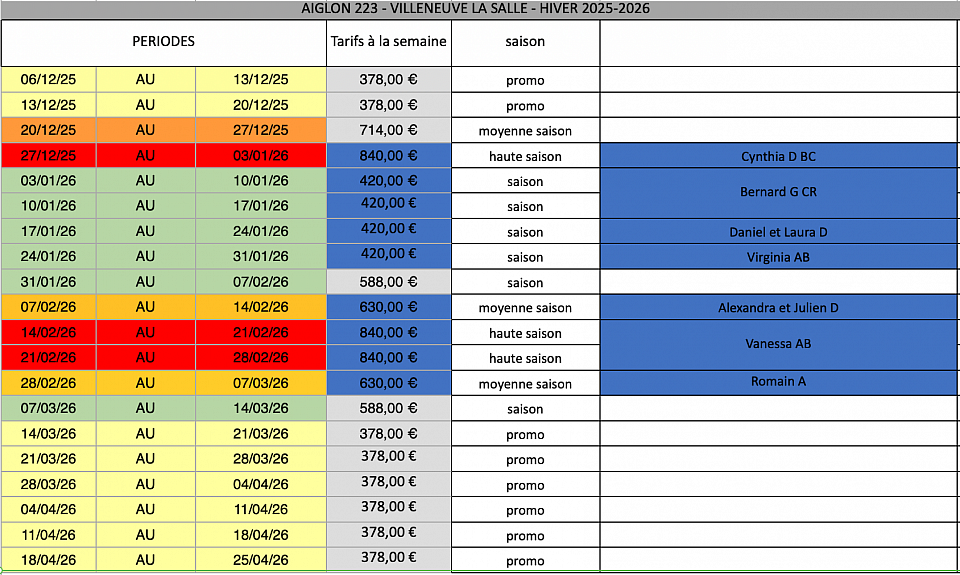Select the Tarifs à la semaine header

tap(388, 42)
